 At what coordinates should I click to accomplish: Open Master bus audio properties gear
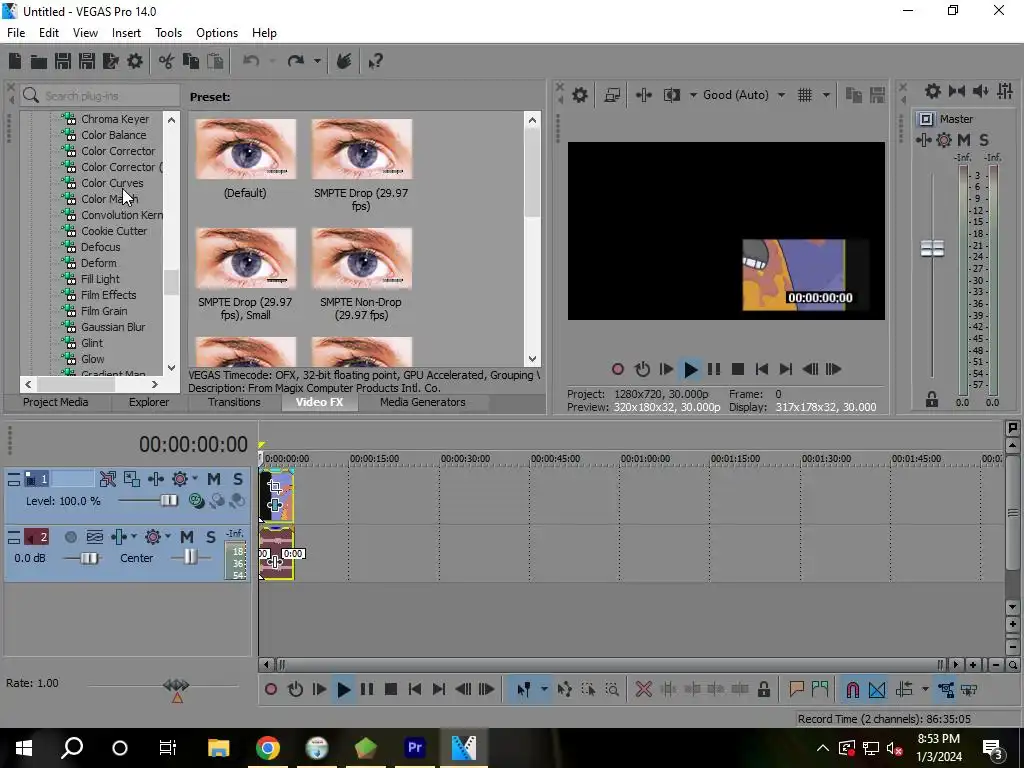pos(933,91)
